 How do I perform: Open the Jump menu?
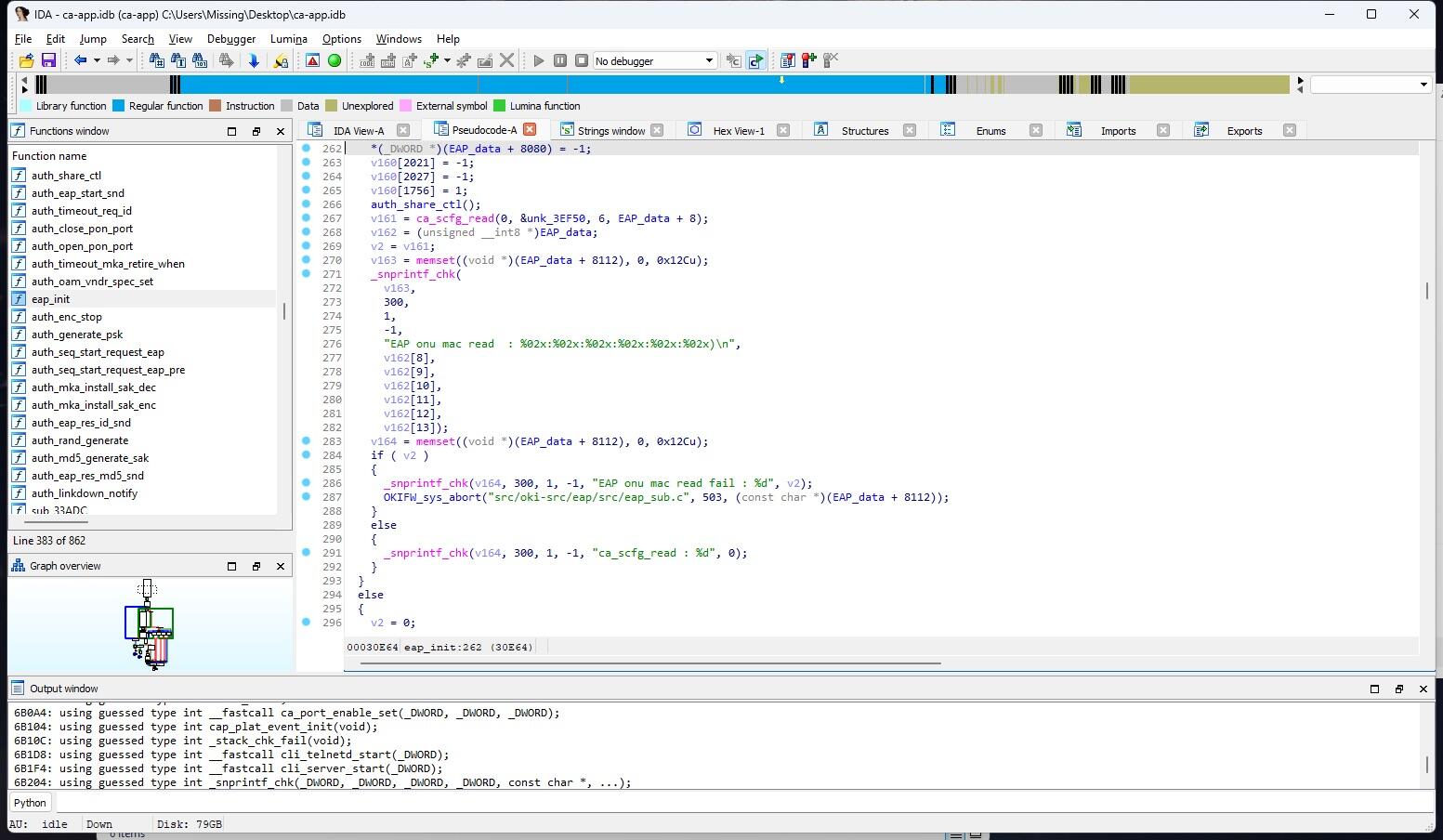pos(93,39)
